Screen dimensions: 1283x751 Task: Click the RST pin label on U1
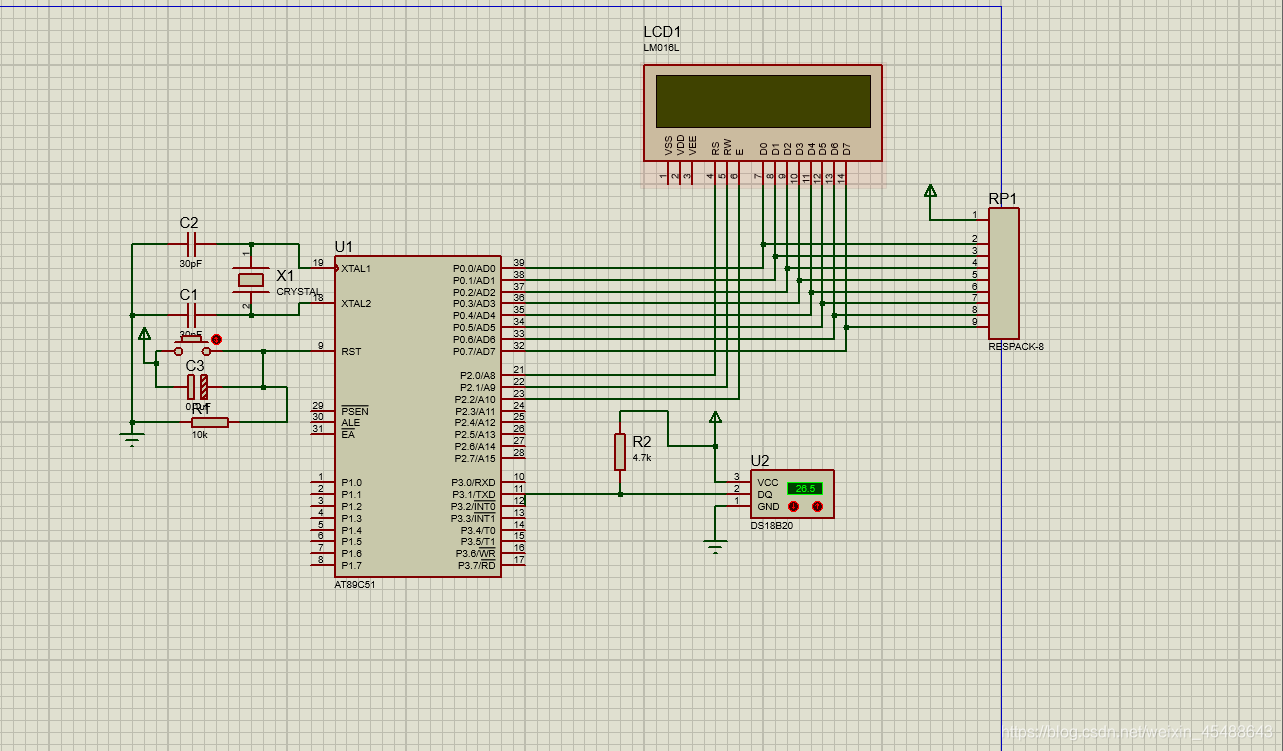pyautogui.click(x=351, y=351)
